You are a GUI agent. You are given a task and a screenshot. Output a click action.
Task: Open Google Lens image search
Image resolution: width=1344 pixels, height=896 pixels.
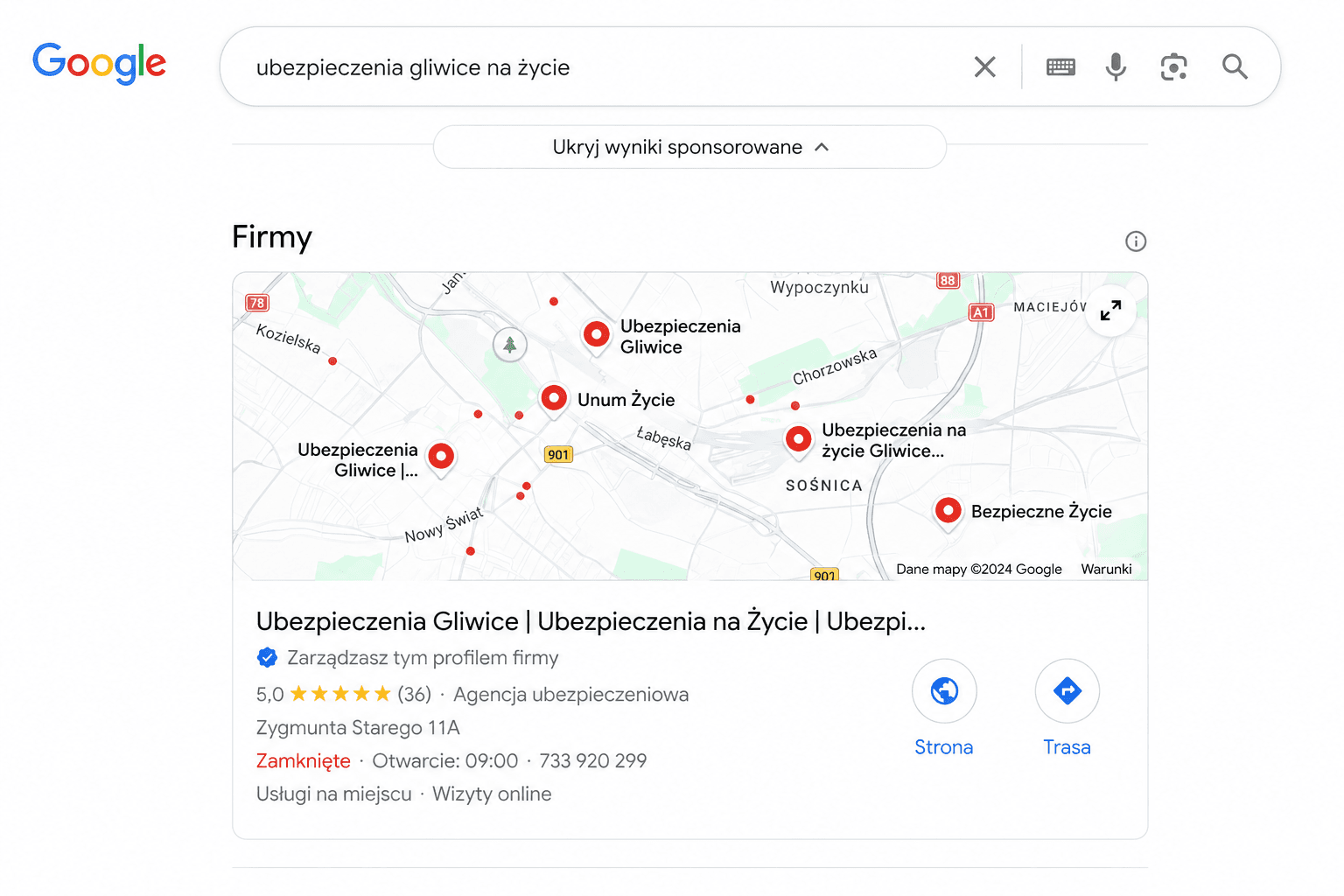pyautogui.click(x=1173, y=66)
